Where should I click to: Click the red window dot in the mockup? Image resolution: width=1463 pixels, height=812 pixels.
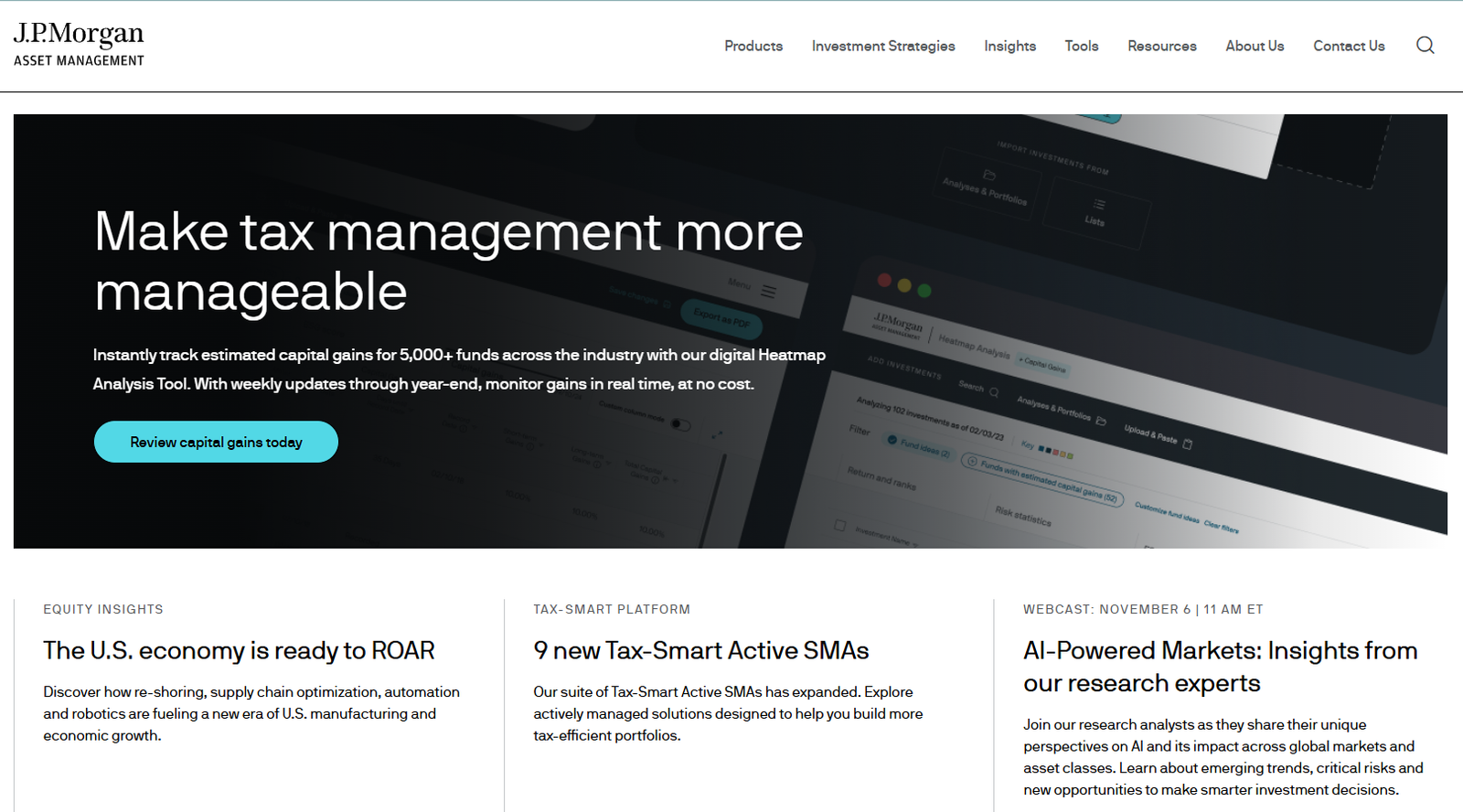pyautogui.click(x=884, y=280)
